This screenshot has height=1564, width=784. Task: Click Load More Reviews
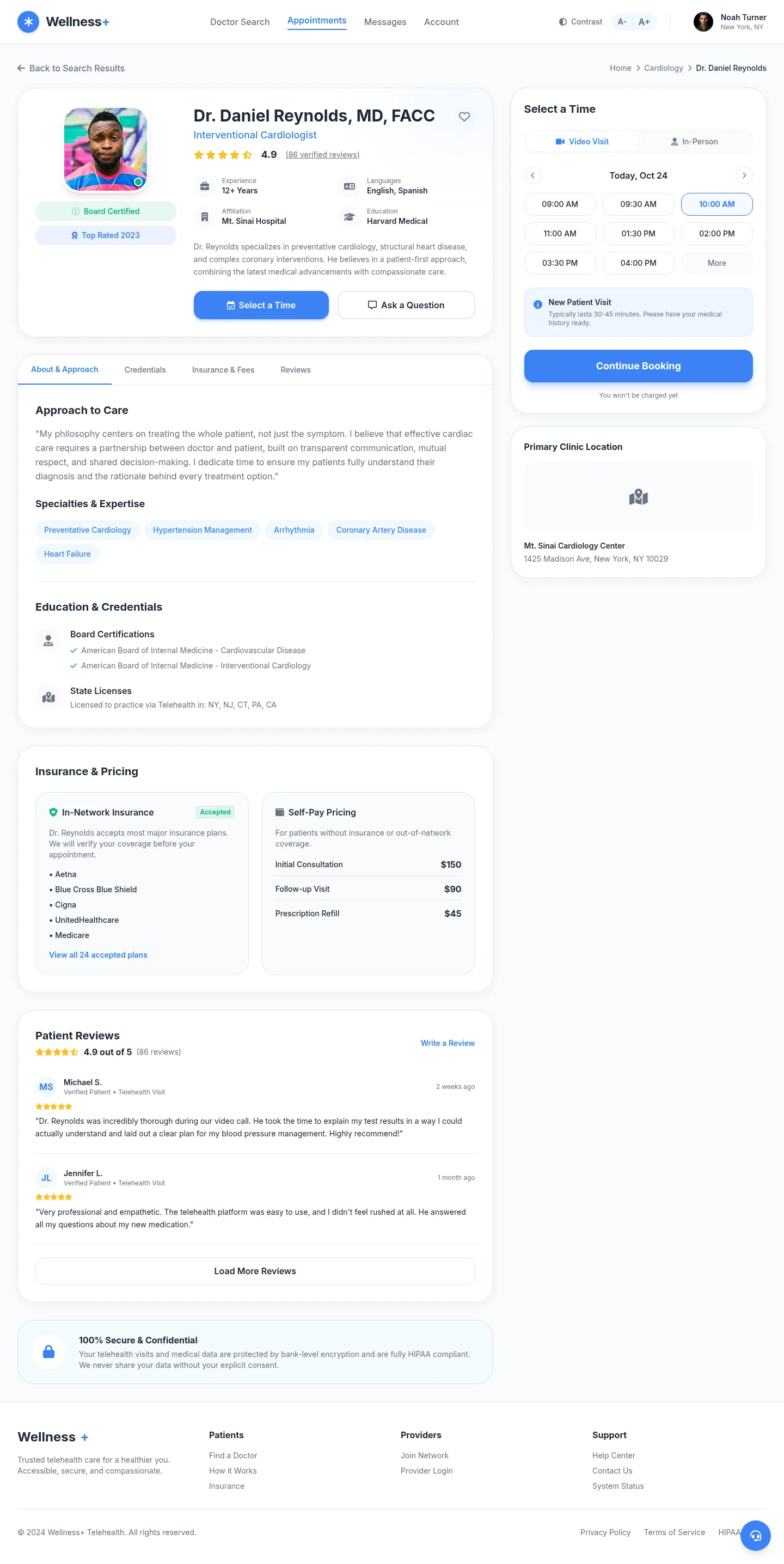[x=254, y=1270]
